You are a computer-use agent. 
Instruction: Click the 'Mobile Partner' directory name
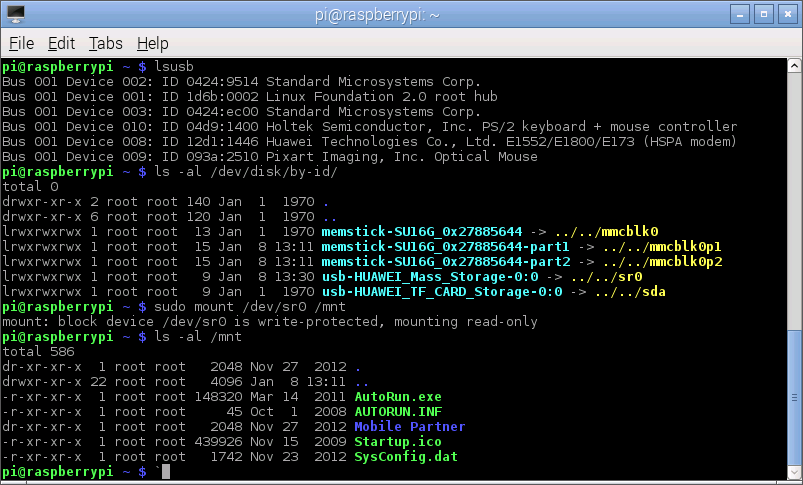tap(410, 426)
